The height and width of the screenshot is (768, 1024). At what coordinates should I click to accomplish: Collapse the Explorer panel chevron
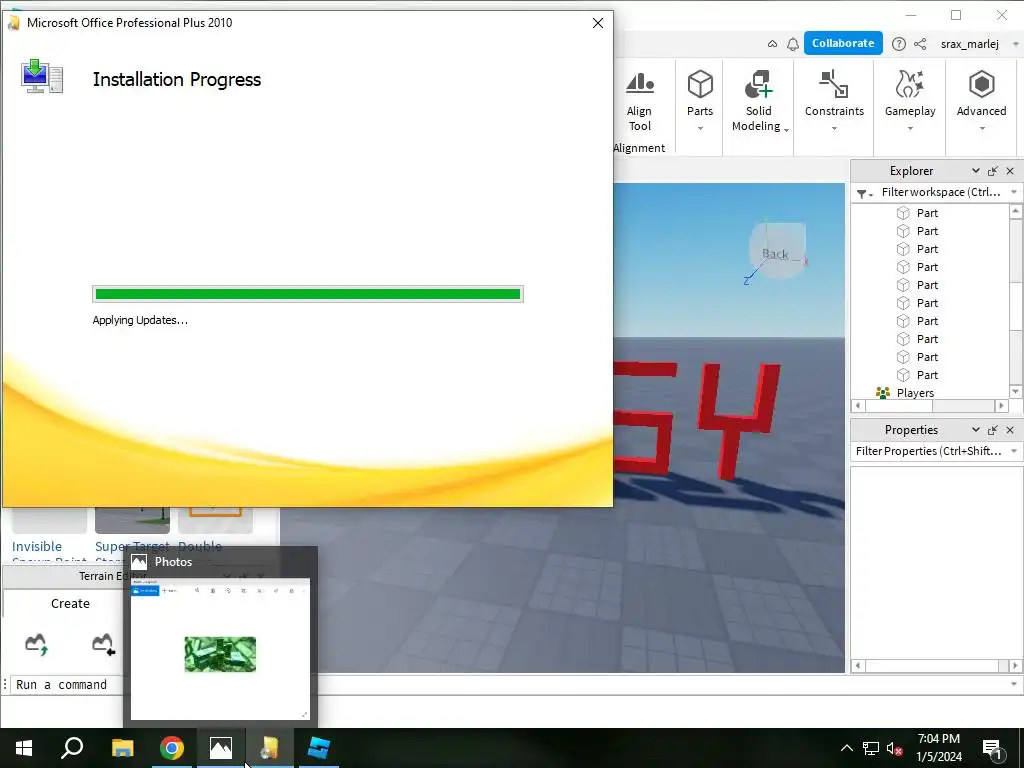[975, 170]
